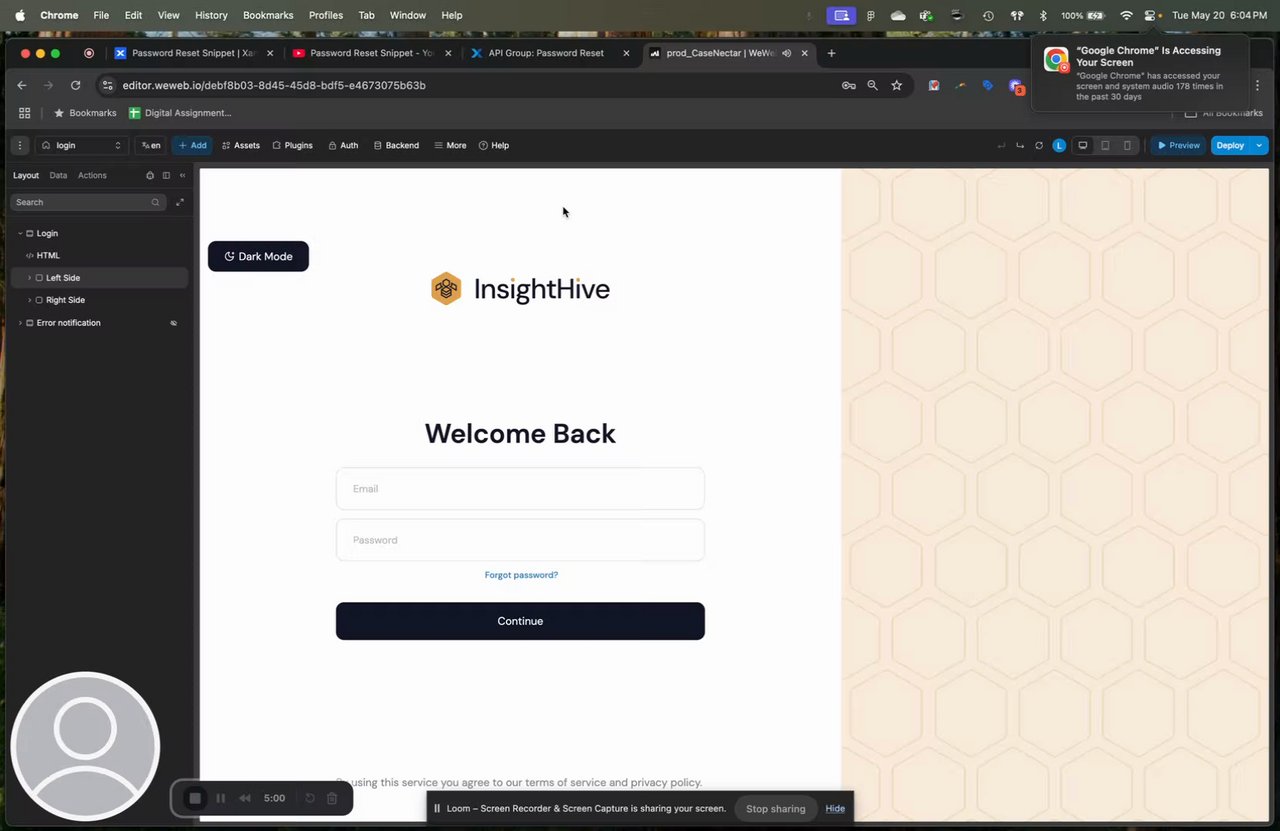Click the site info icon in address bar
The height and width of the screenshot is (831, 1280).
point(109,85)
